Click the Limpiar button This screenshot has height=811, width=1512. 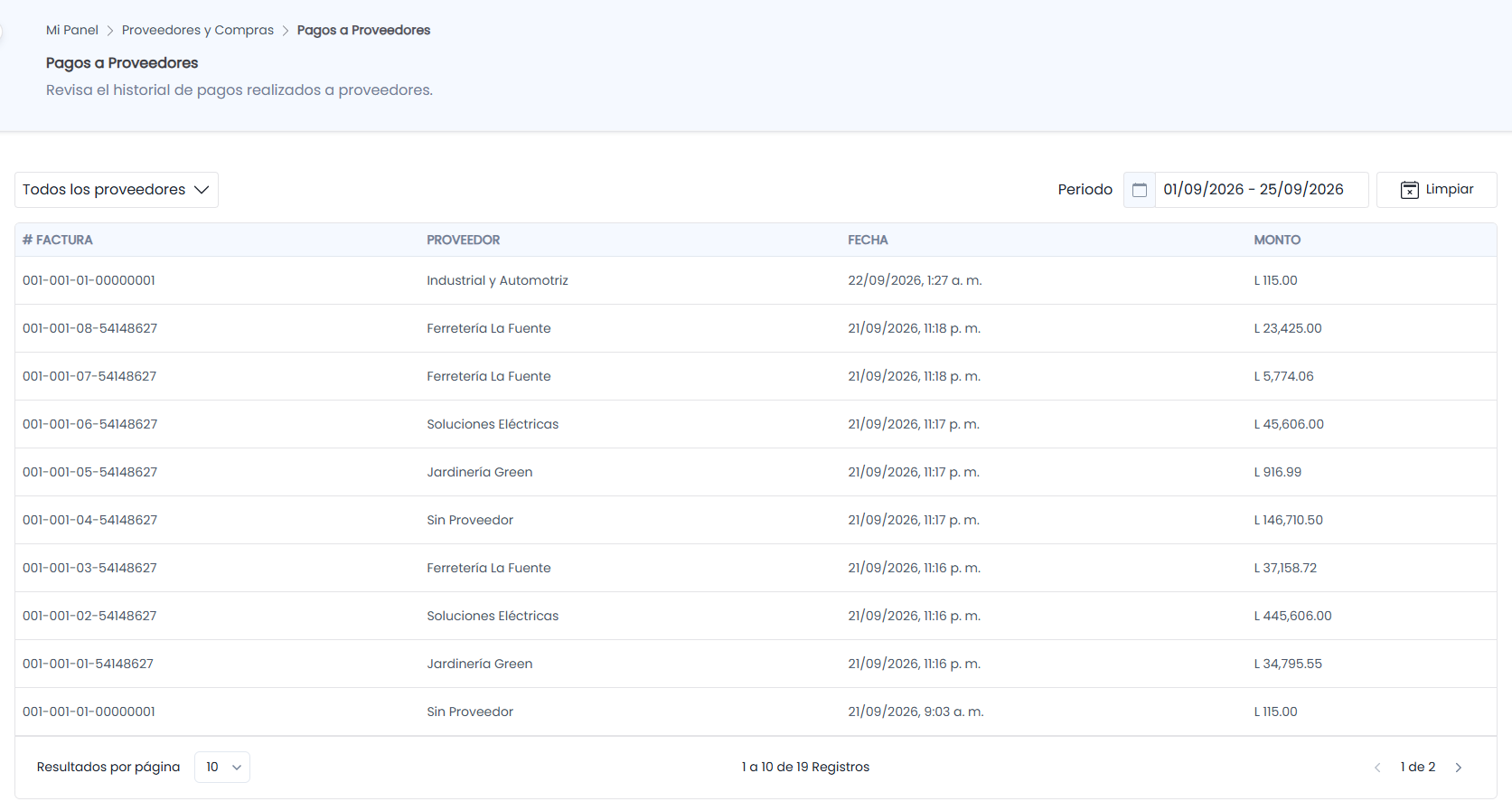click(1436, 190)
